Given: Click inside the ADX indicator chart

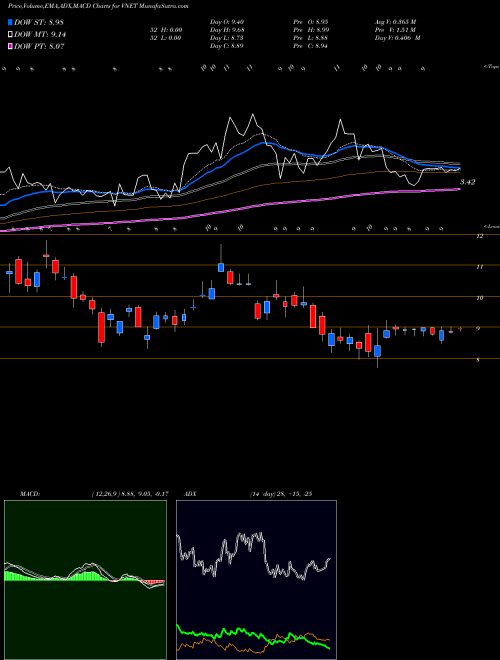Looking at the screenshot, I should click(x=256, y=580).
